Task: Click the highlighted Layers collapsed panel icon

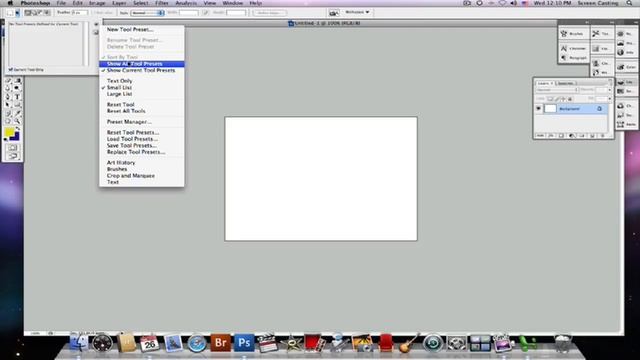Action: [620, 82]
